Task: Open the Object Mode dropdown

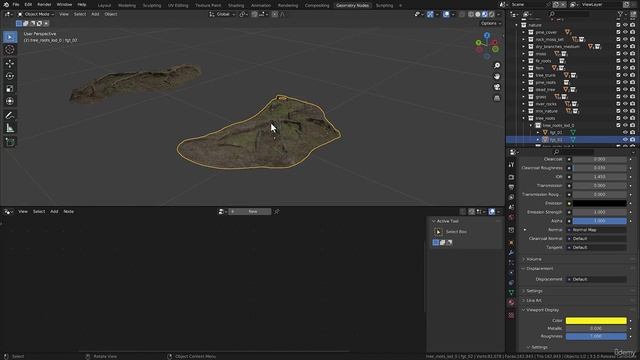Action: 36,14
